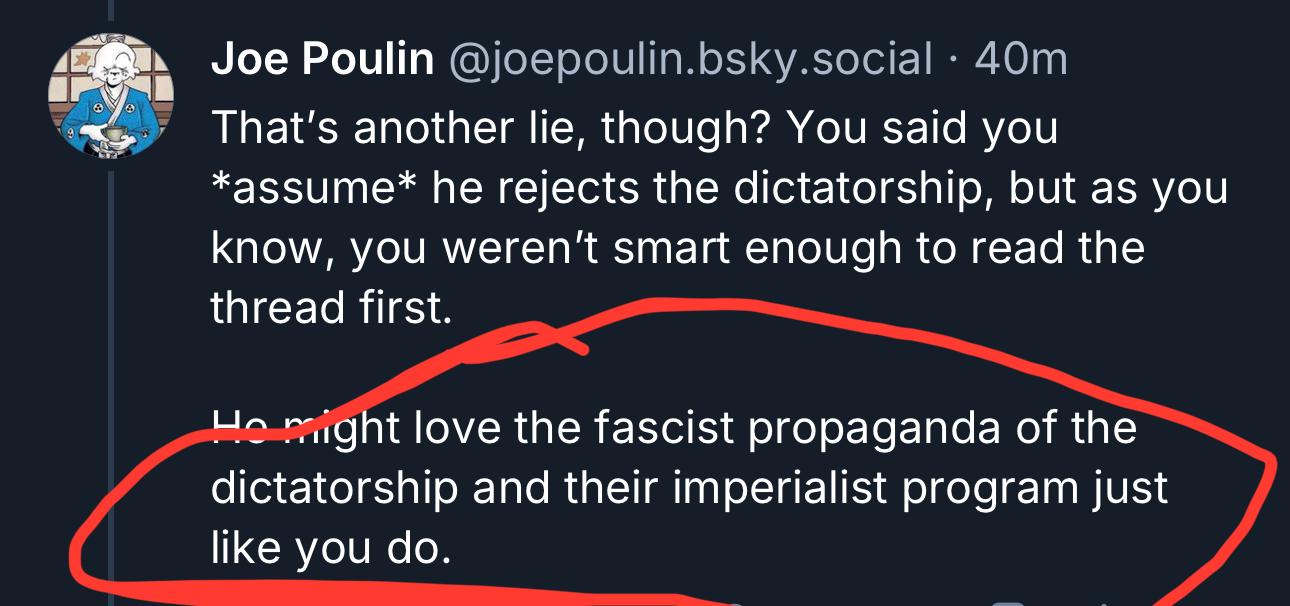This screenshot has width=1290, height=606.
Task: Open the 40m post timestamp
Action: coord(1021,61)
